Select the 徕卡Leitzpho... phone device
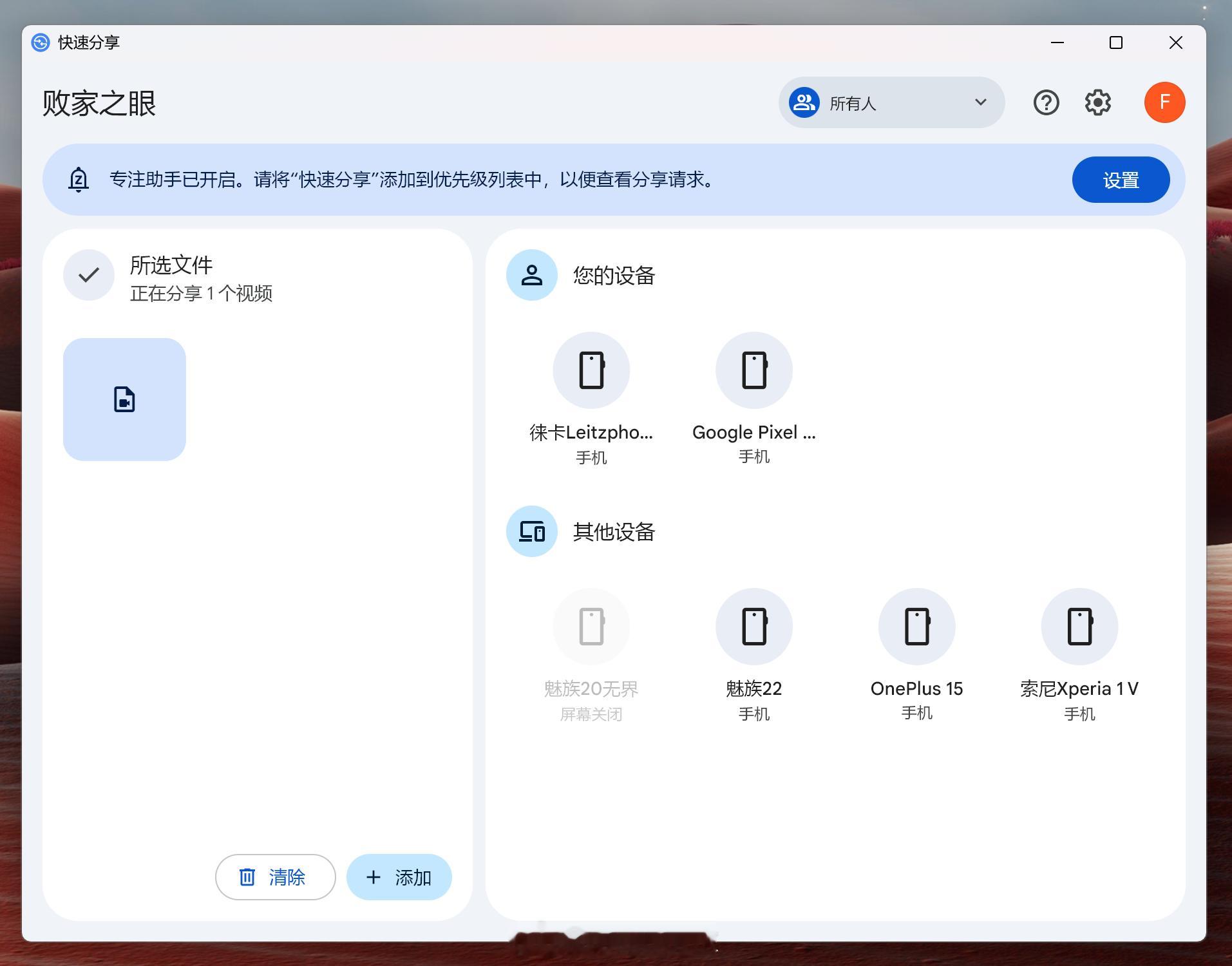The width and height of the screenshot is (1232, 966). [x=591, y=398]
